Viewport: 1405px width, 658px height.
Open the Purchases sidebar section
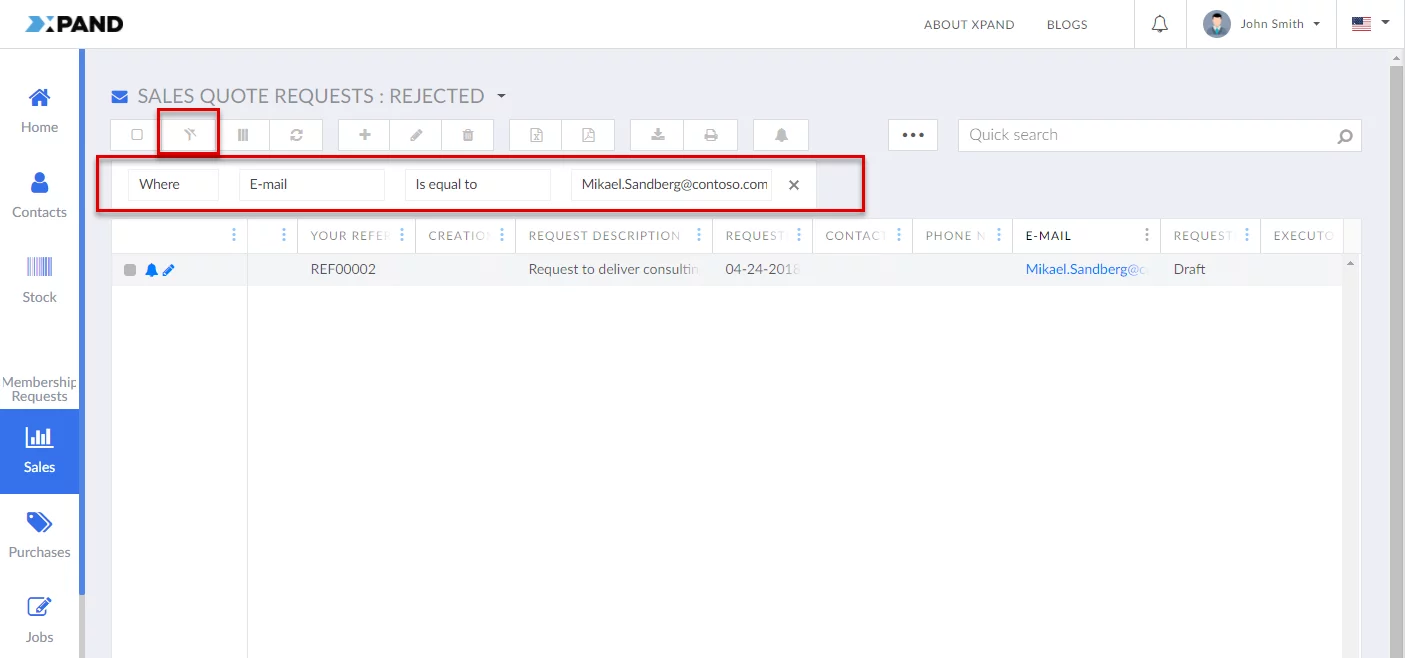39,535
